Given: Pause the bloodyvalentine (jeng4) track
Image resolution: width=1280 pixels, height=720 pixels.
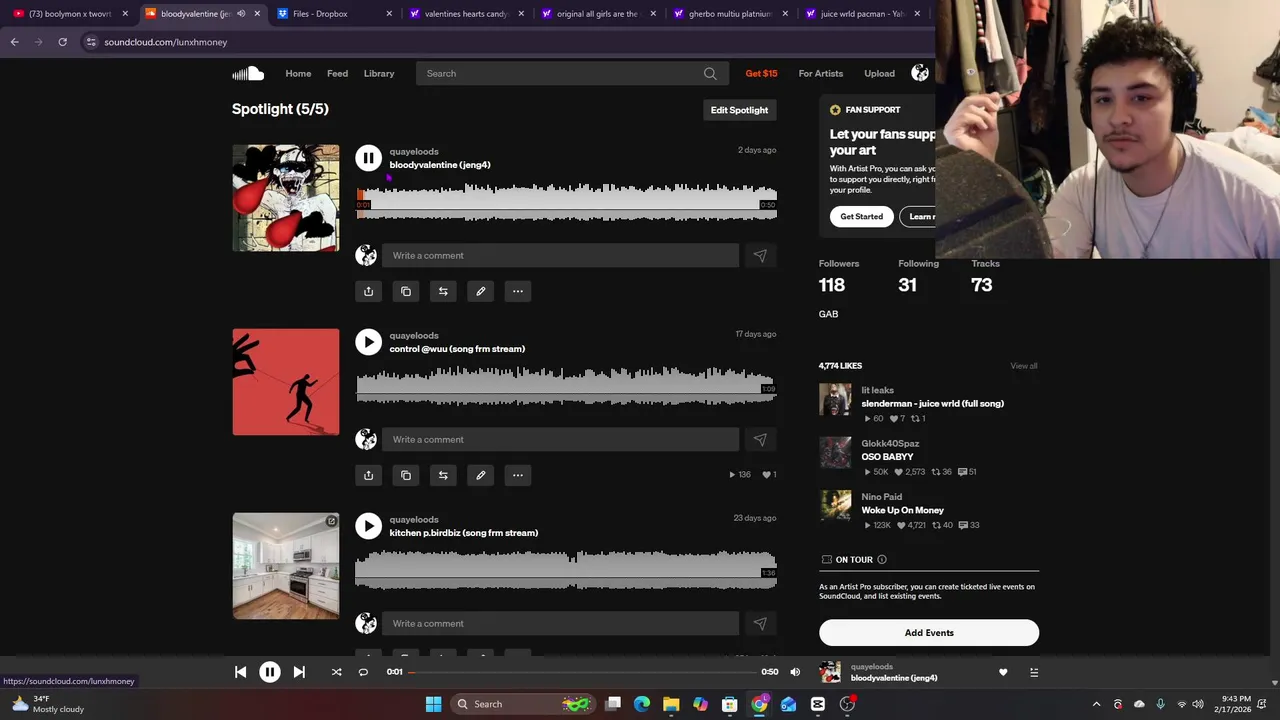Looking at the screenshot, I should click(368, 158).
